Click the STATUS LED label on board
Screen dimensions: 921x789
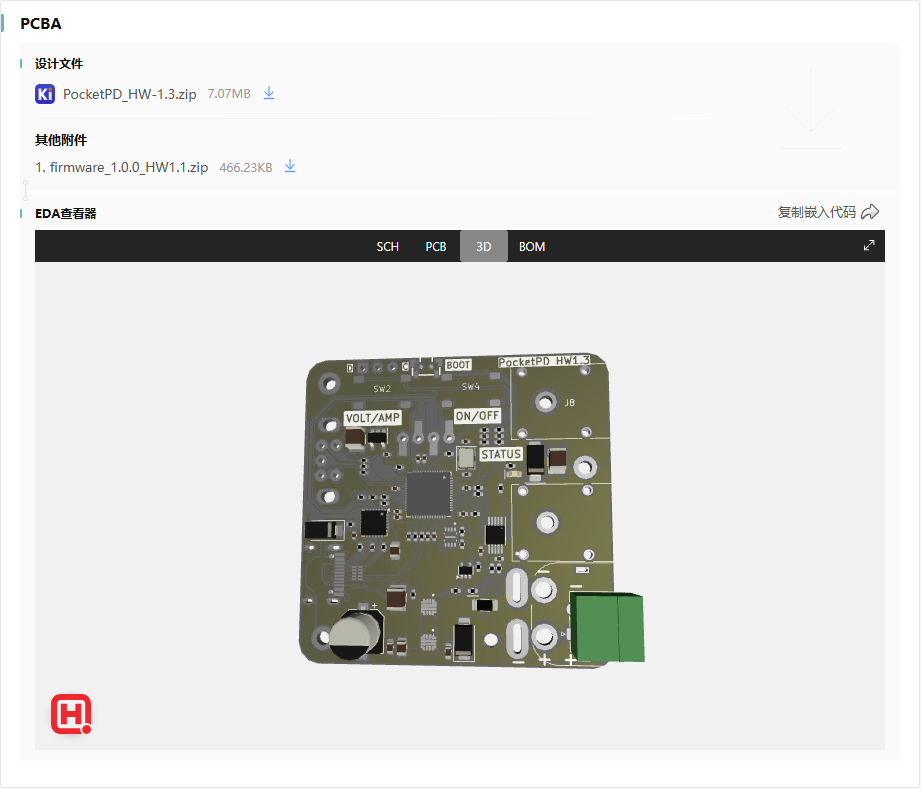[501, 454]
